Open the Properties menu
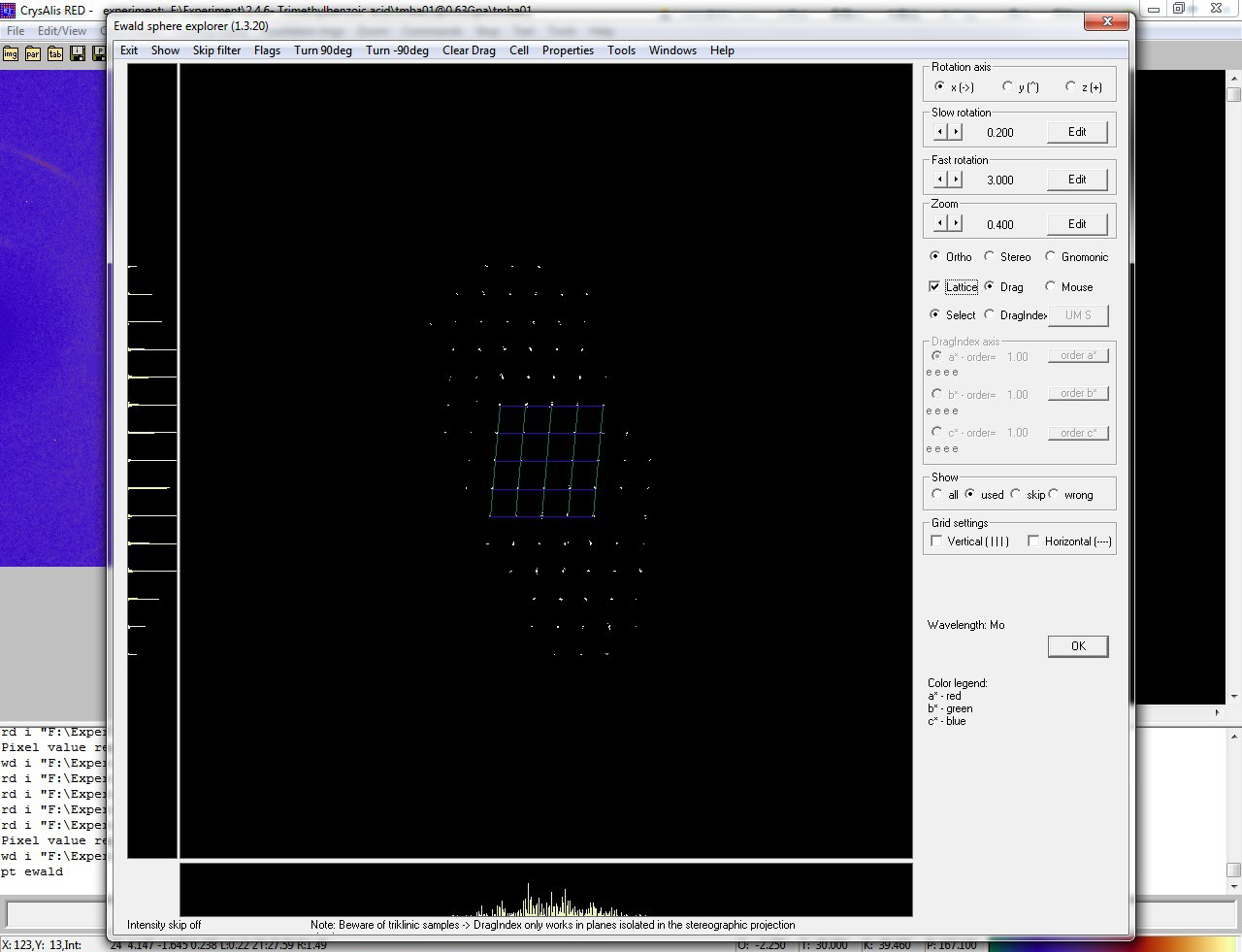Image resolution: width=1242 pixels, height=952 pixels. (568, 50)
